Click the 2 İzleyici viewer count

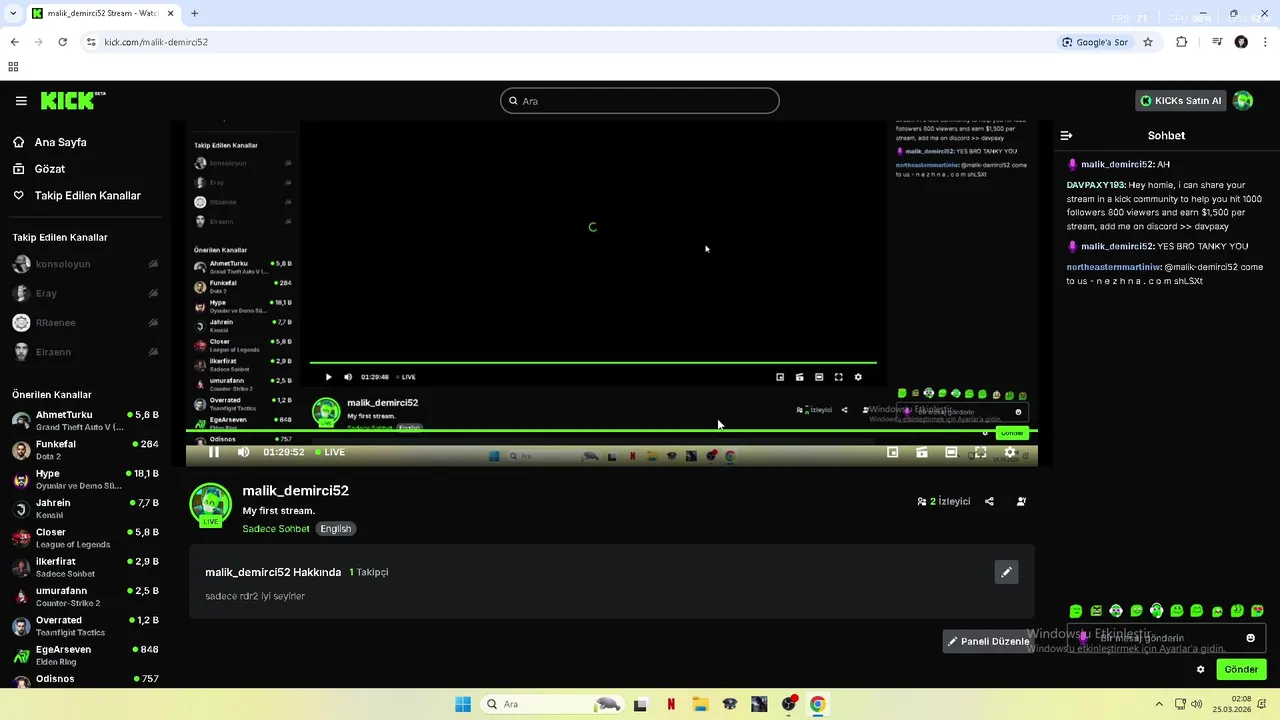[943, 501]
